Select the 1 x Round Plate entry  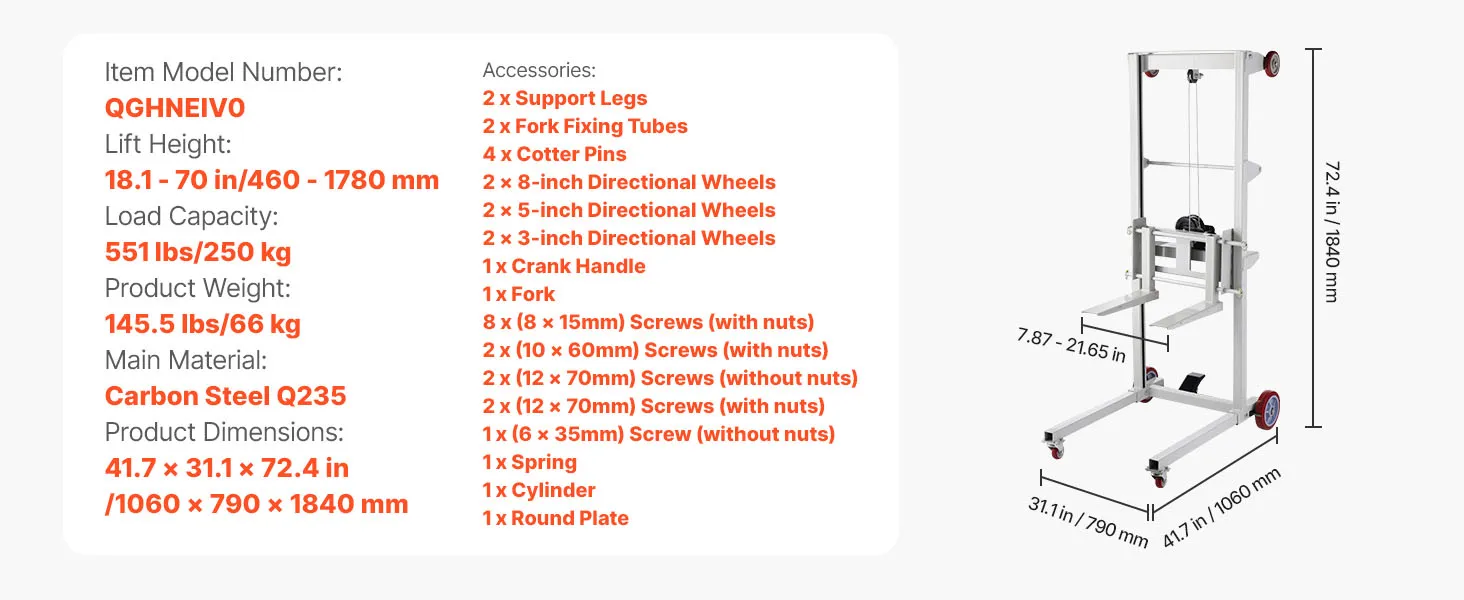555,518
